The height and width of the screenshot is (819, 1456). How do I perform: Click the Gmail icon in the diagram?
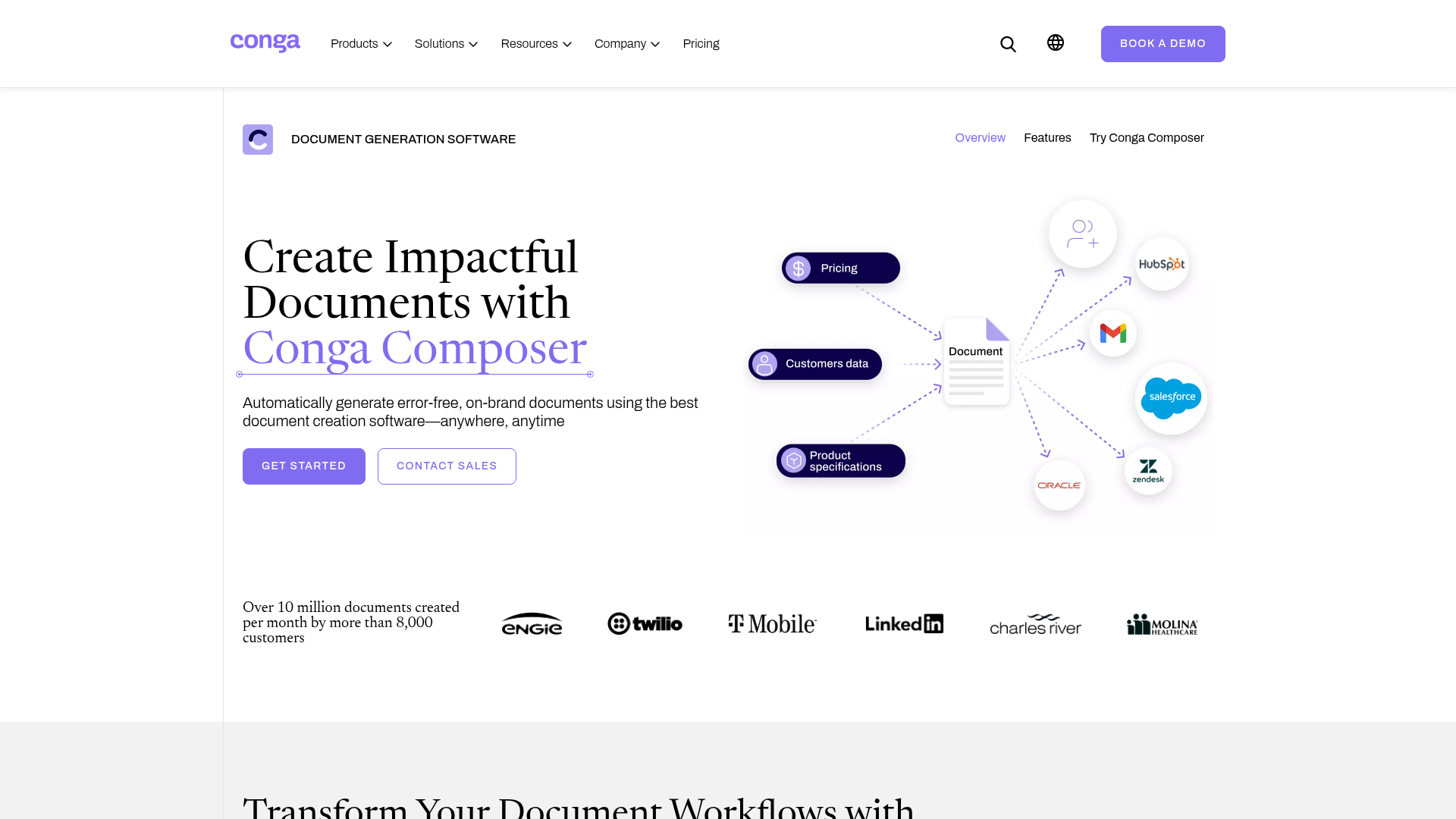[1112, 333]
